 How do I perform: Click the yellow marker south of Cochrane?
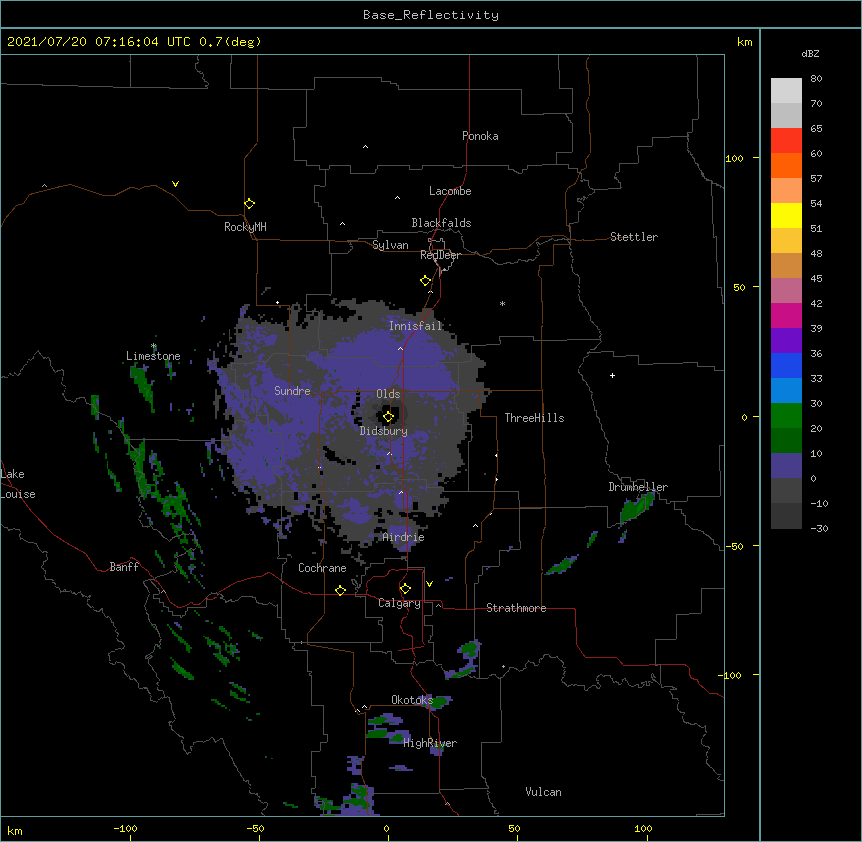340,590
